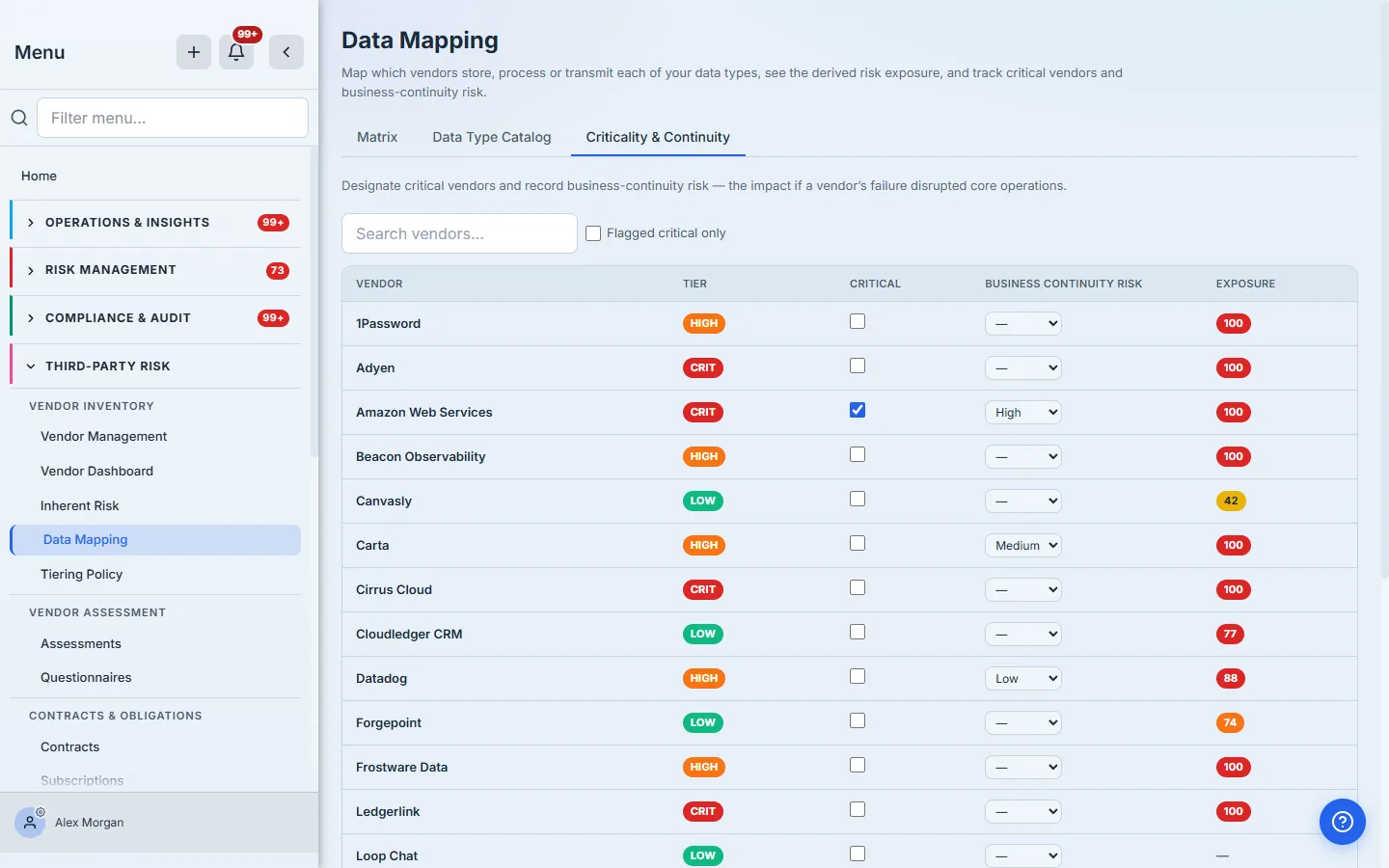Click the exposure badge 77 for Cloudledger CRM

coord(1230,635)
